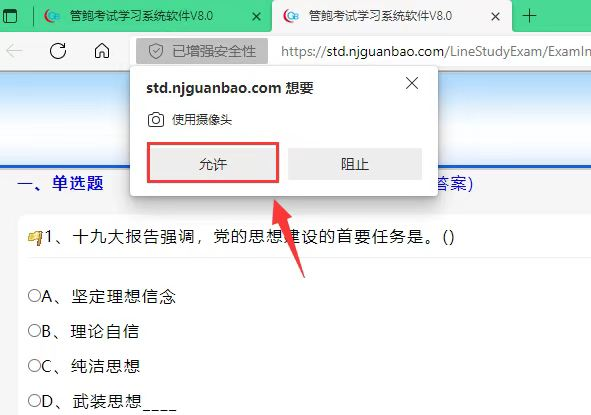The width and height of the screenshot is (591, 415).
Task: Close the first 管鲍考试学习系统 tab
Action: click(256, 16)
